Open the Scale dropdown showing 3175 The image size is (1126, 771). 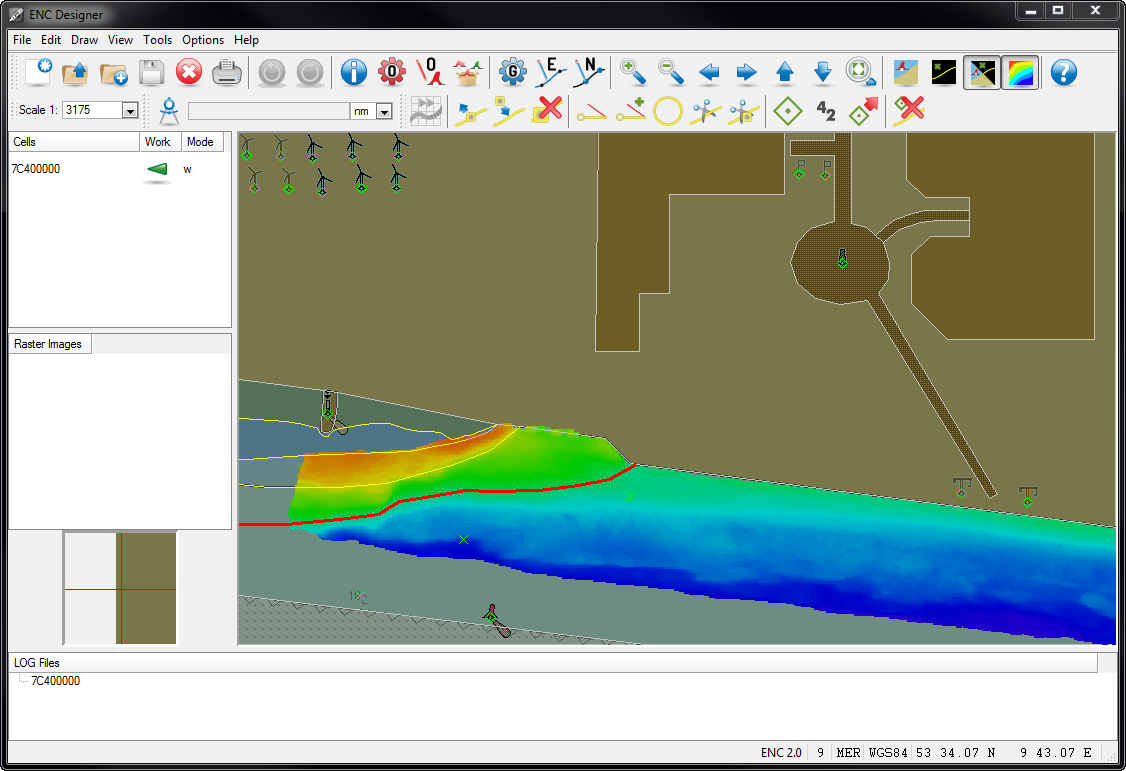[x=129, y=111]
